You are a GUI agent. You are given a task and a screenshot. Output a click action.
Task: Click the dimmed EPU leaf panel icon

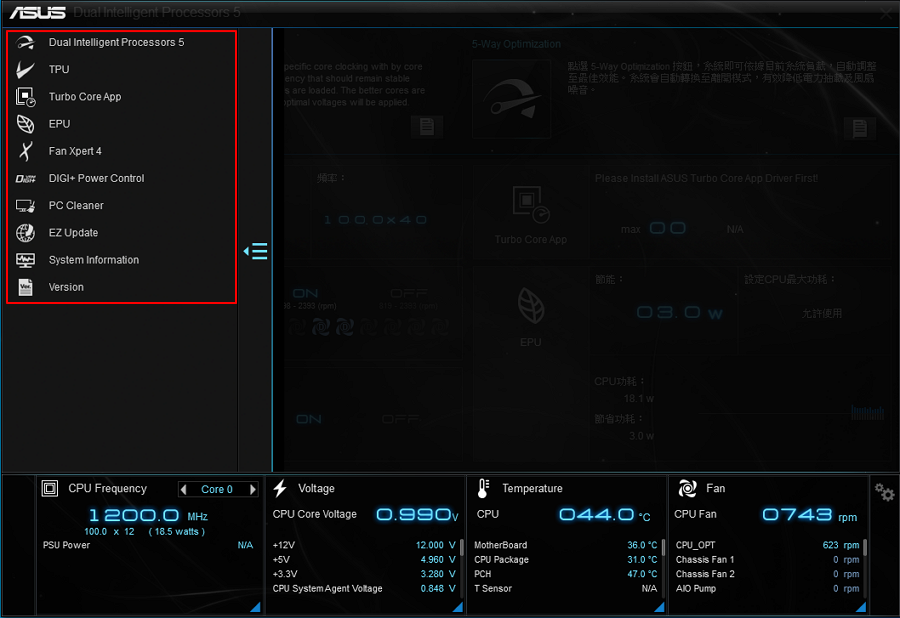[x=531, y=306]
